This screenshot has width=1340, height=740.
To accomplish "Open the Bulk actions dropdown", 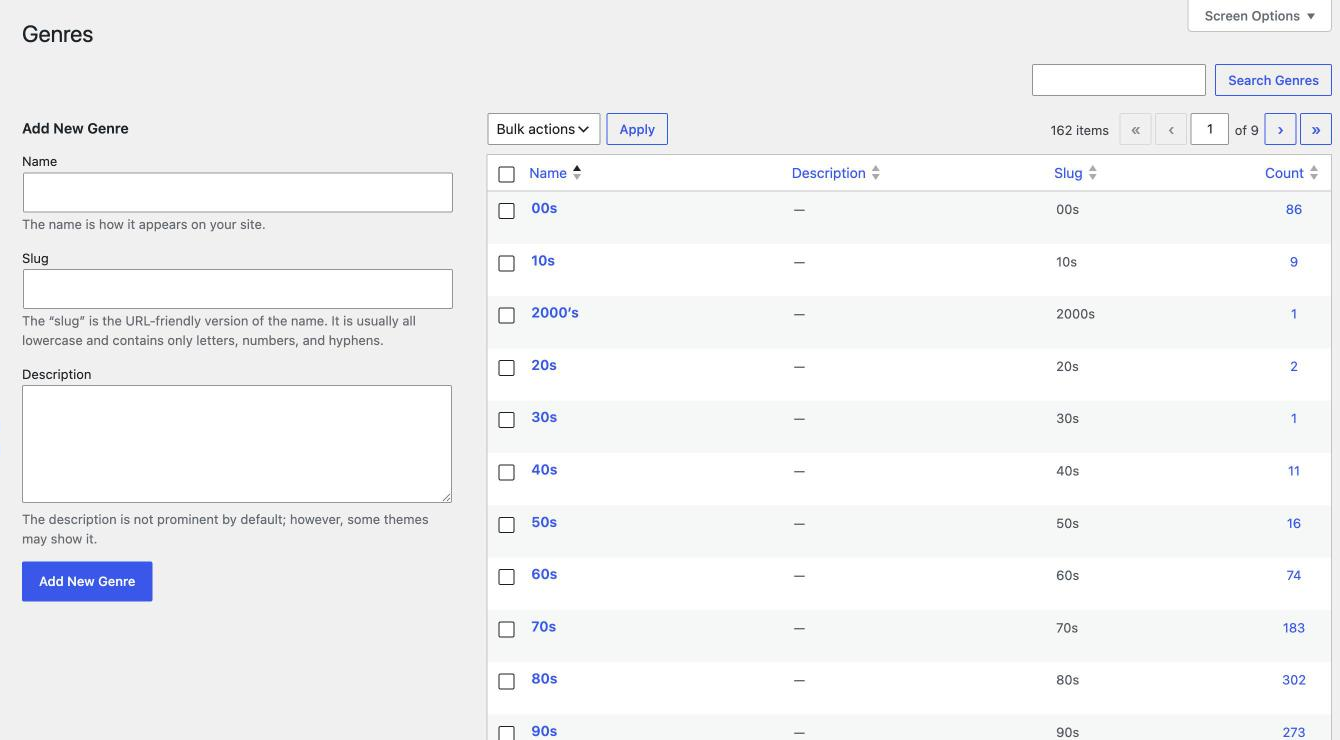I will coord(544,129).
